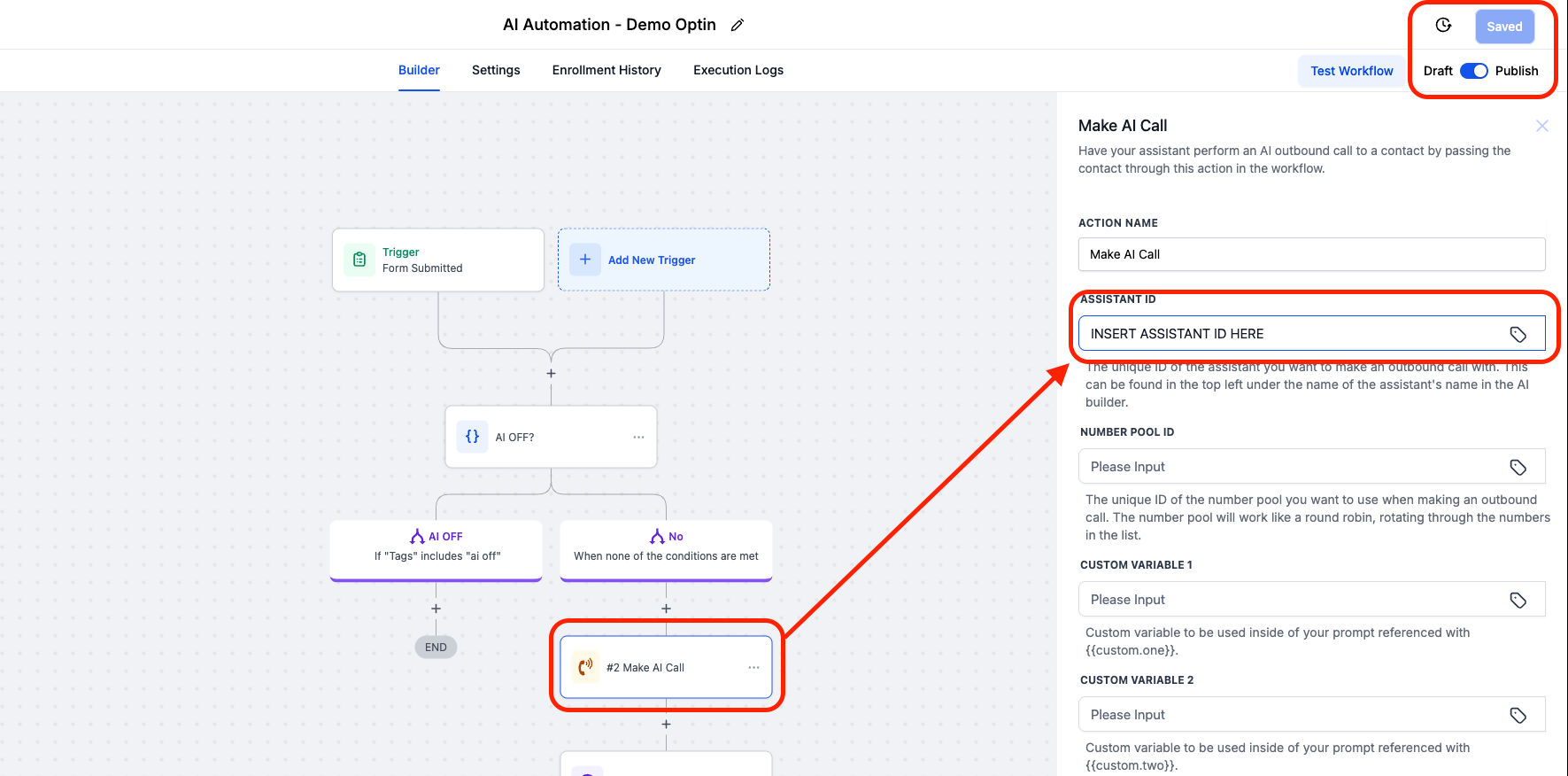Click the tag icon in Custom Variable 1 field
Viewport: 1568px width, 776px height.
1518,600
